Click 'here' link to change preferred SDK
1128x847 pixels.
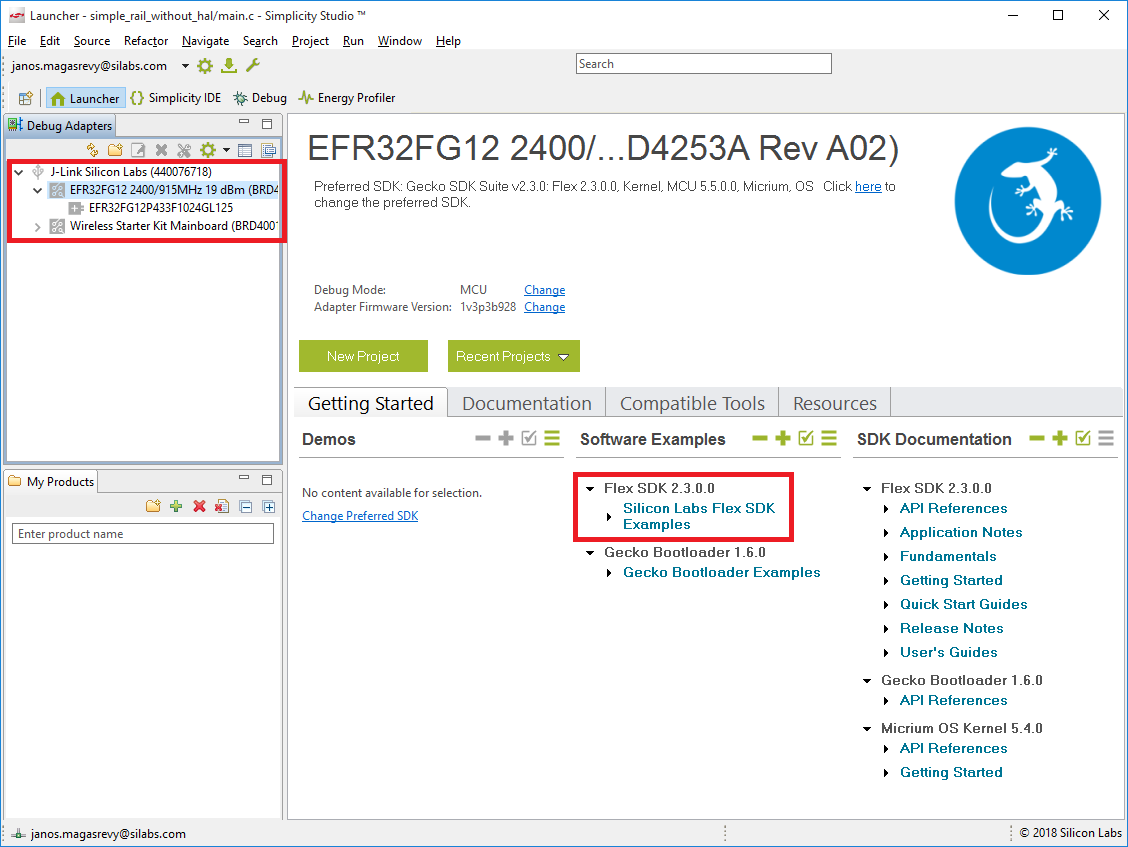(868, 186)
